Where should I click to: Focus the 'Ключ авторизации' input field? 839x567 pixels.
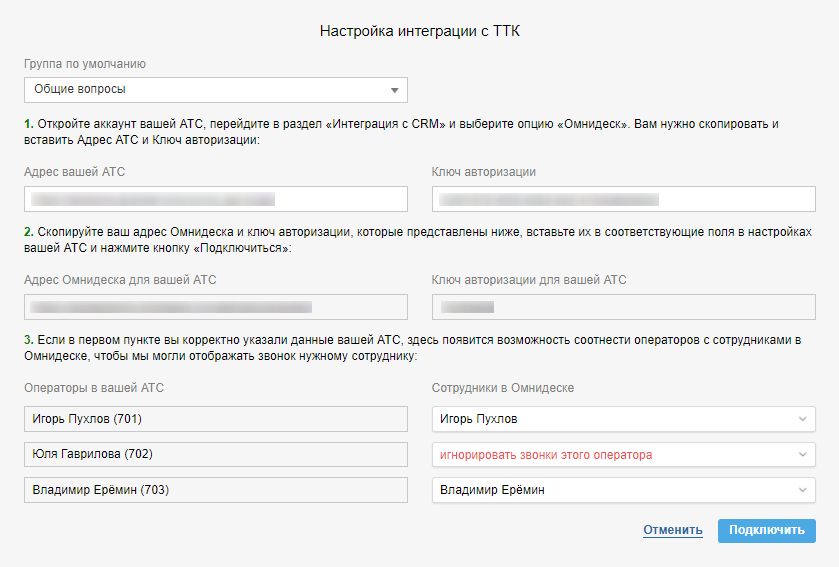point(623,199)
